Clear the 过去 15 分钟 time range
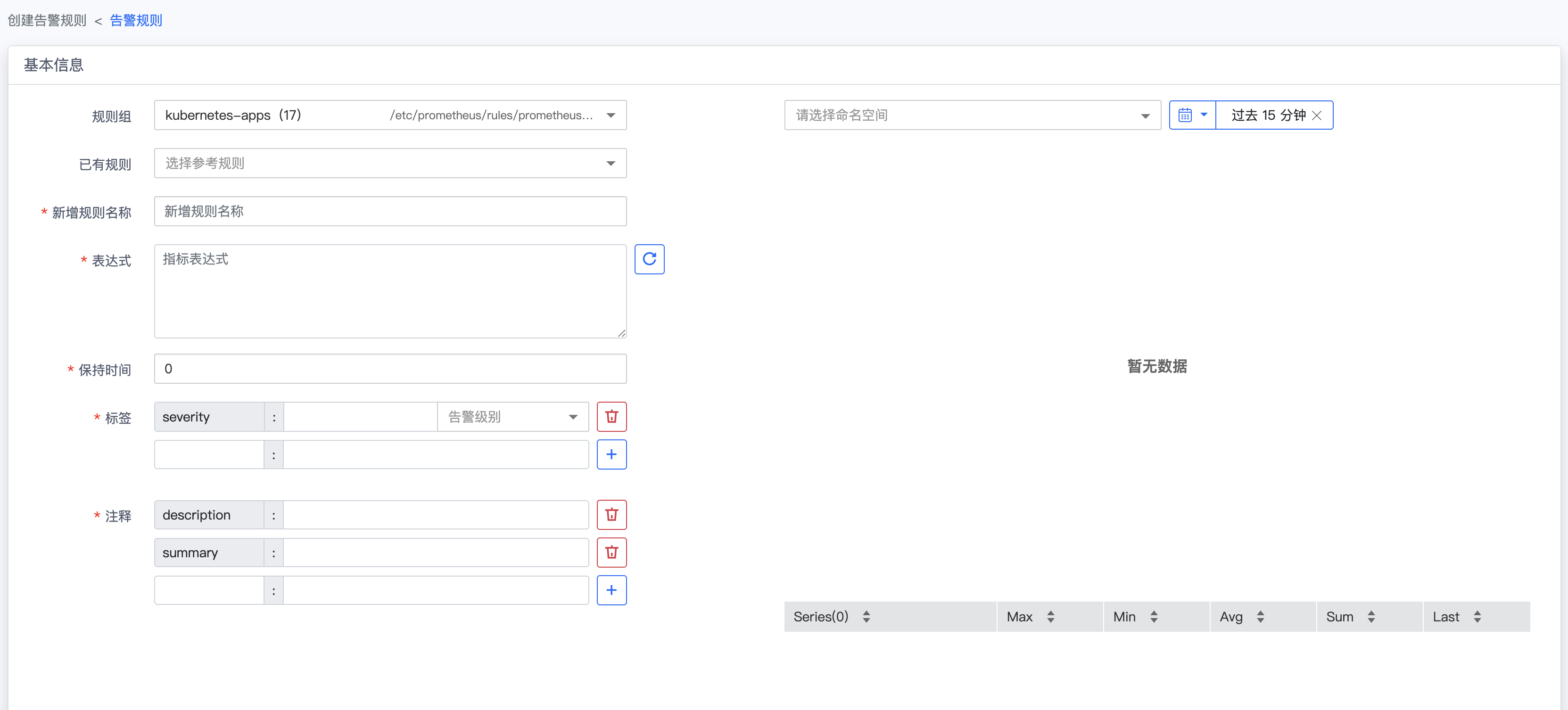 click(1317, 116)
